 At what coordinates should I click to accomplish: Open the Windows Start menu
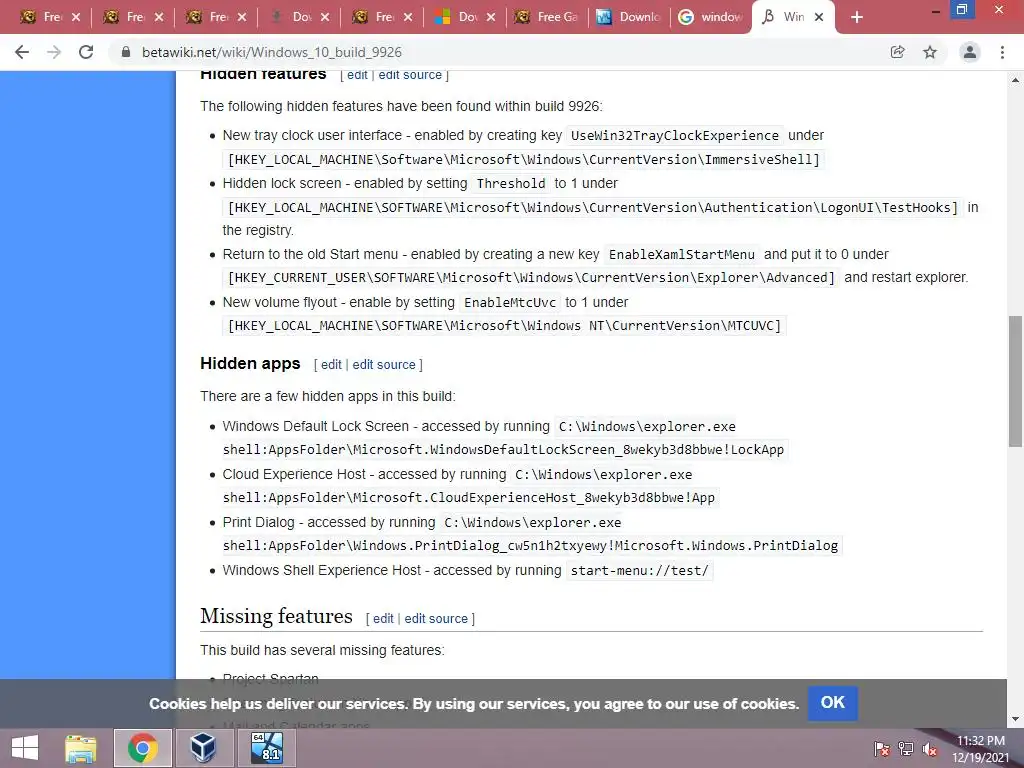coord(25,748)
